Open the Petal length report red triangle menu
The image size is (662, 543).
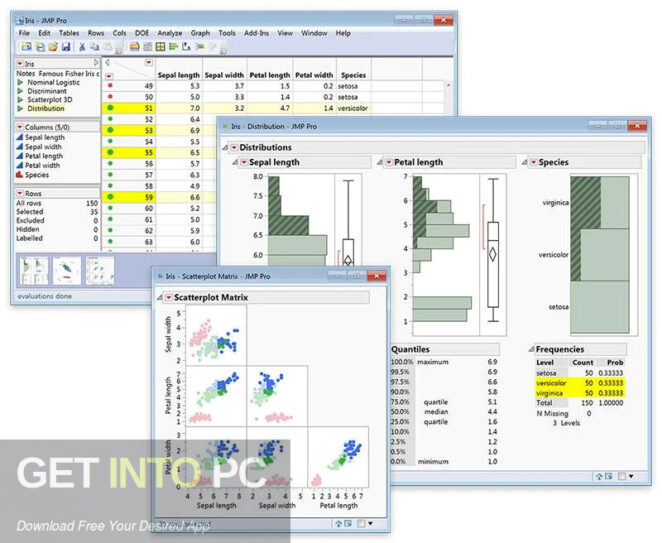[x=389, y=163]
